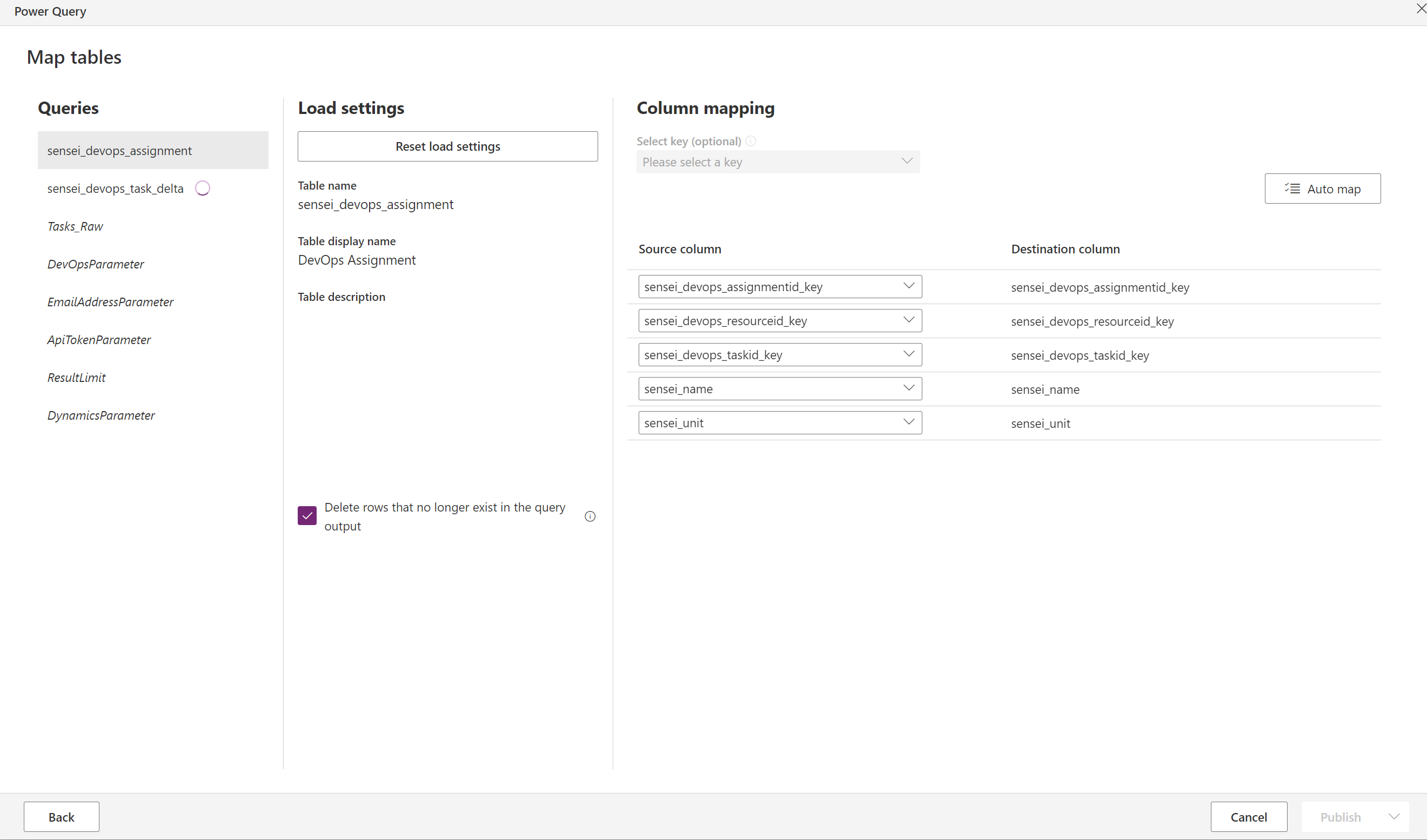Image resolution: width=1427 pixels, height=840 pixels.
Task: Select the DevOpsParameter query
Action: pyautogui.click(x=153, y=264)
